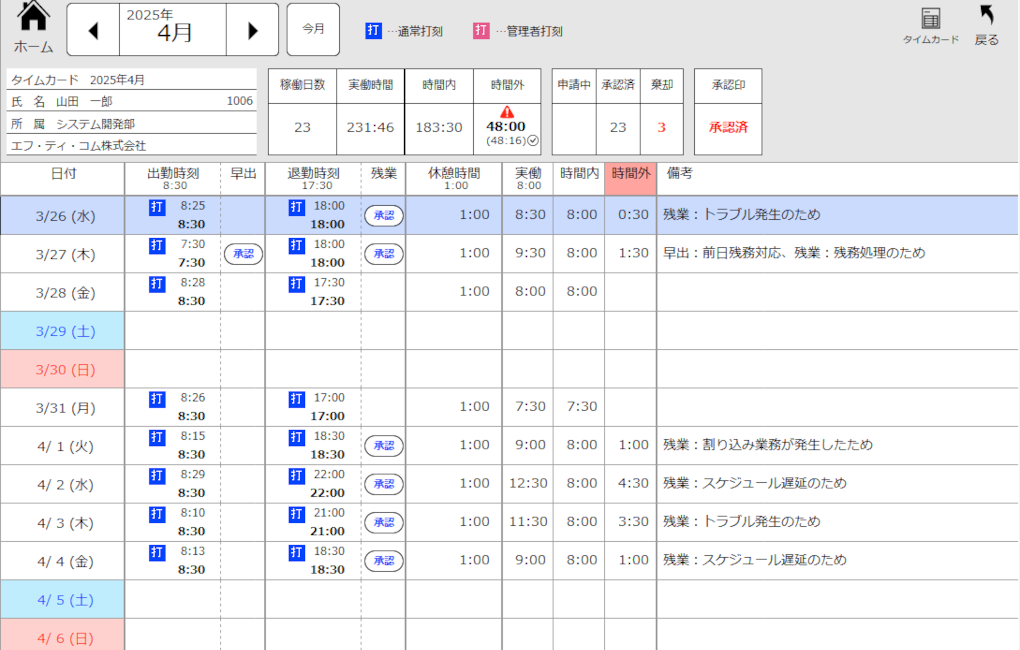
Task: Click the clock-in stamp icon for 4/3
Action: pos(157,514)
